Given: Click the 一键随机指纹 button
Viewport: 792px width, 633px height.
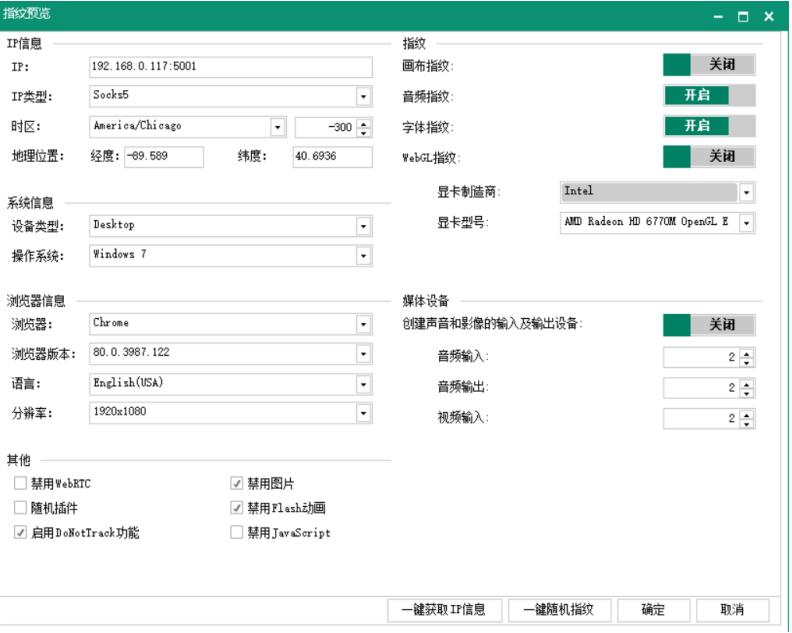Looking at the screenshot, I should [559, 610].
